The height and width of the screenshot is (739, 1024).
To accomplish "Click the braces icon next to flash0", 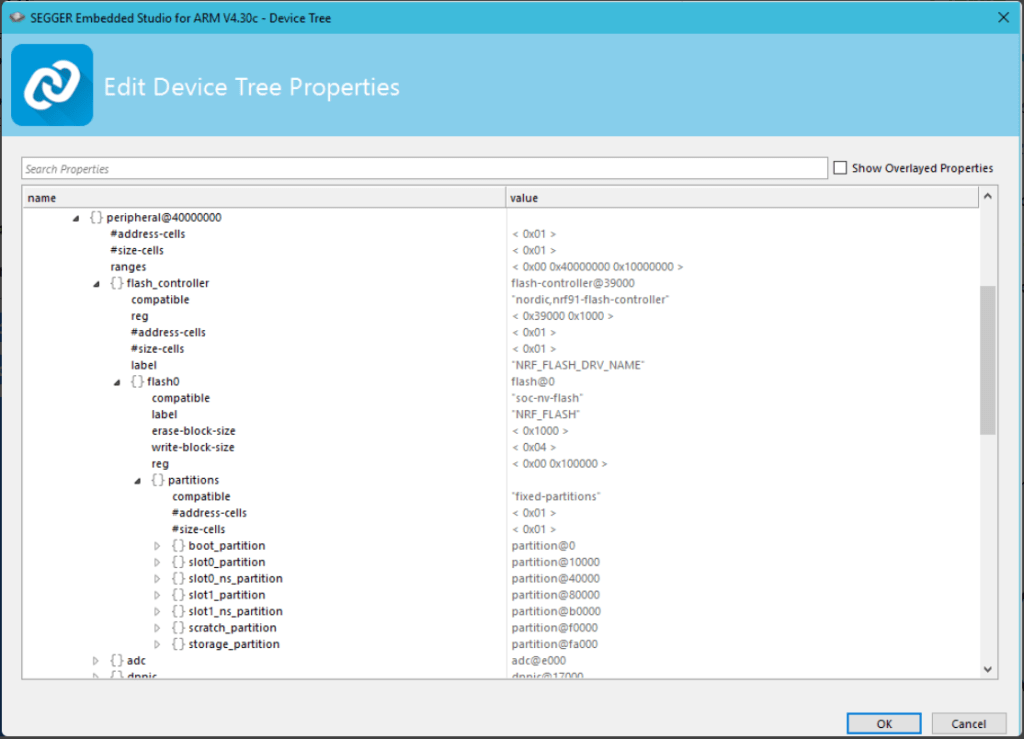I will (x=138, y=382).
